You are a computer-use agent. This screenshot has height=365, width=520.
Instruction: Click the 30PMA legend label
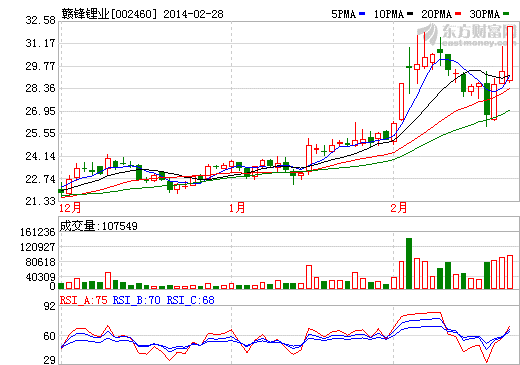[x=485, y=14]
